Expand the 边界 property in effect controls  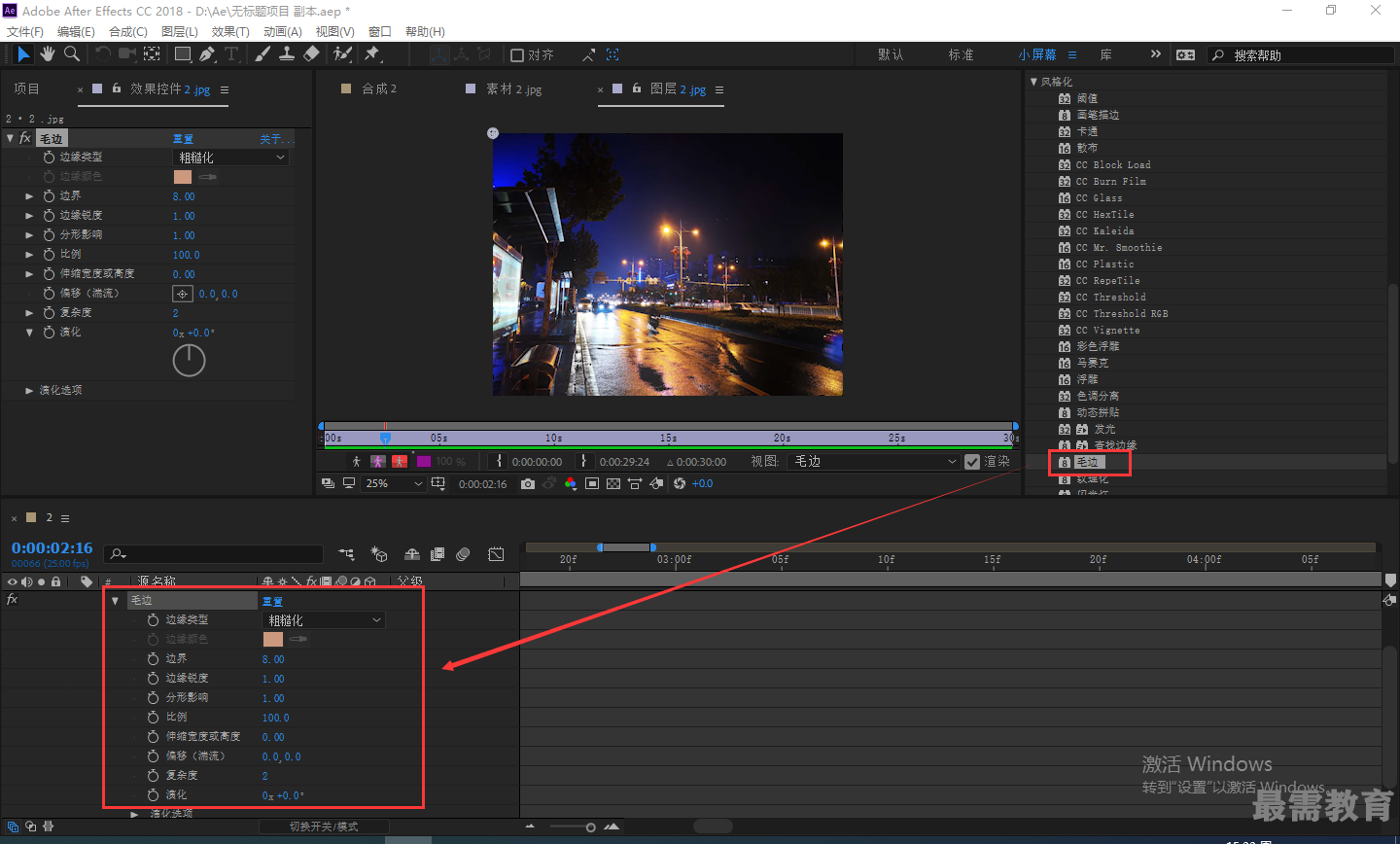pos(29,196)
